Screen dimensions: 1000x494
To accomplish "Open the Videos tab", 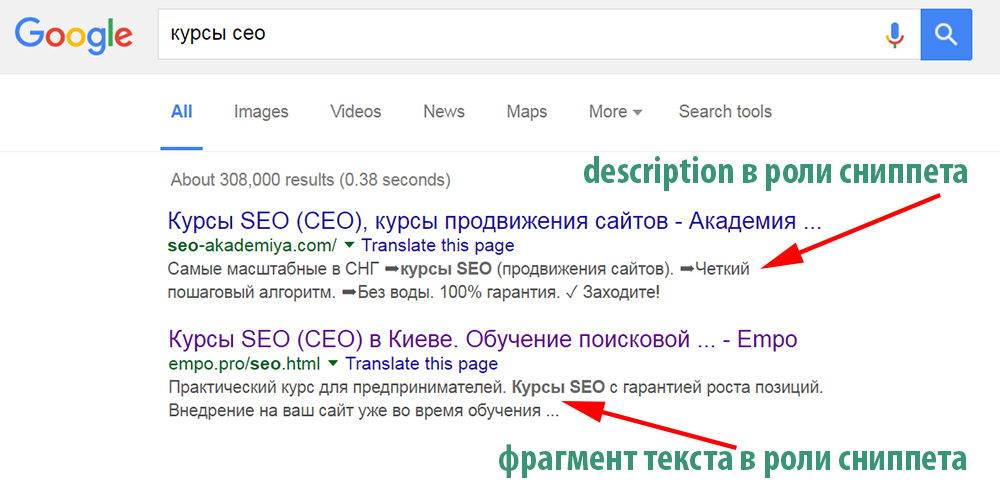I will tap(355, 112).
